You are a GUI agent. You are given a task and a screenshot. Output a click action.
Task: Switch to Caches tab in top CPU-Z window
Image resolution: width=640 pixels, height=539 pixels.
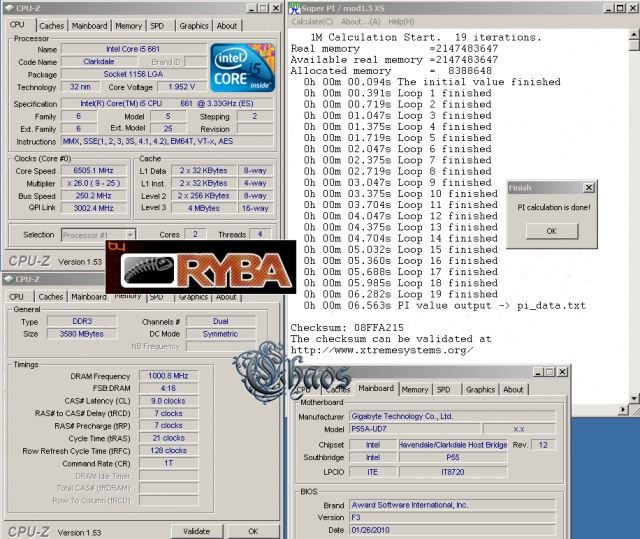[52, 26]
